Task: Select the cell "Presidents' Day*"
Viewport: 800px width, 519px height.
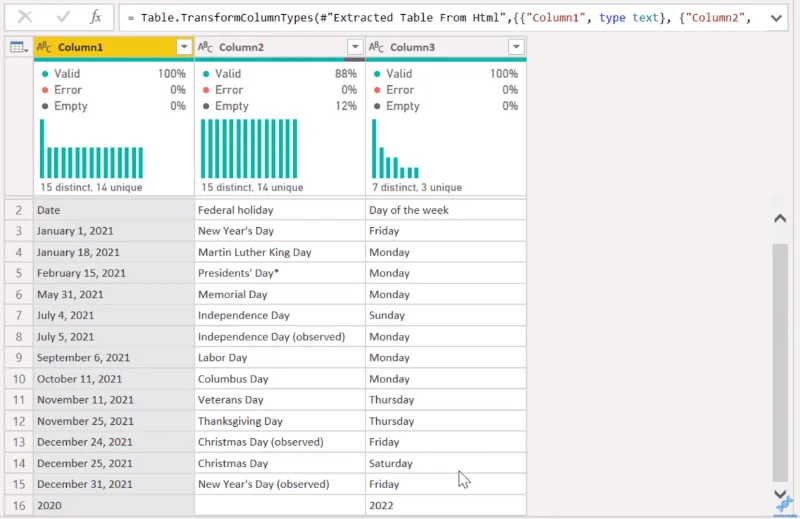Action: [280, 273]
